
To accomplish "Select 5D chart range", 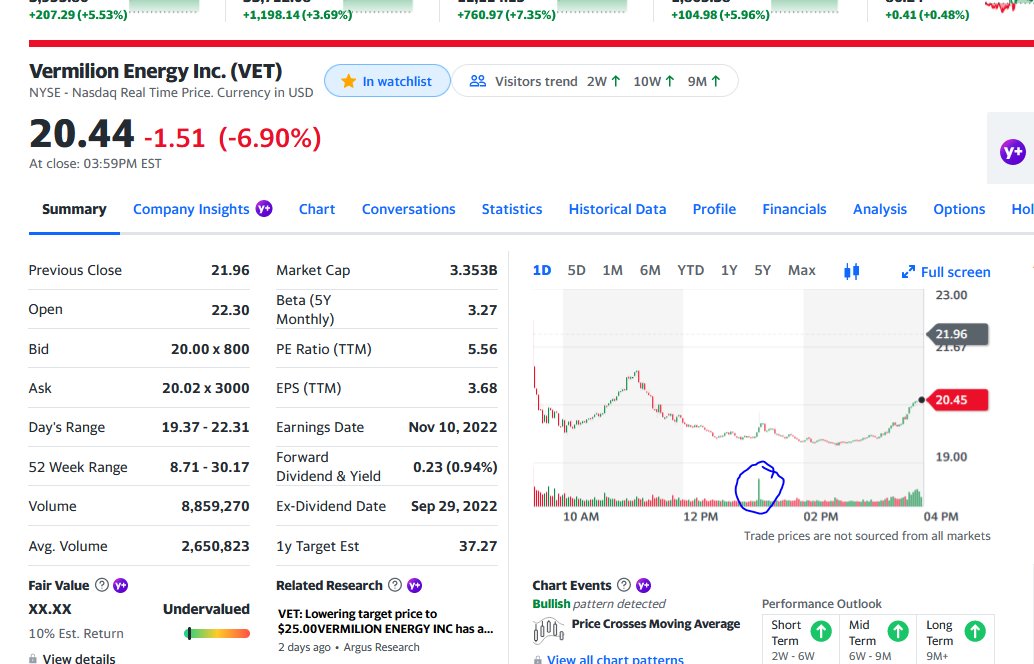I will point(576,270).
